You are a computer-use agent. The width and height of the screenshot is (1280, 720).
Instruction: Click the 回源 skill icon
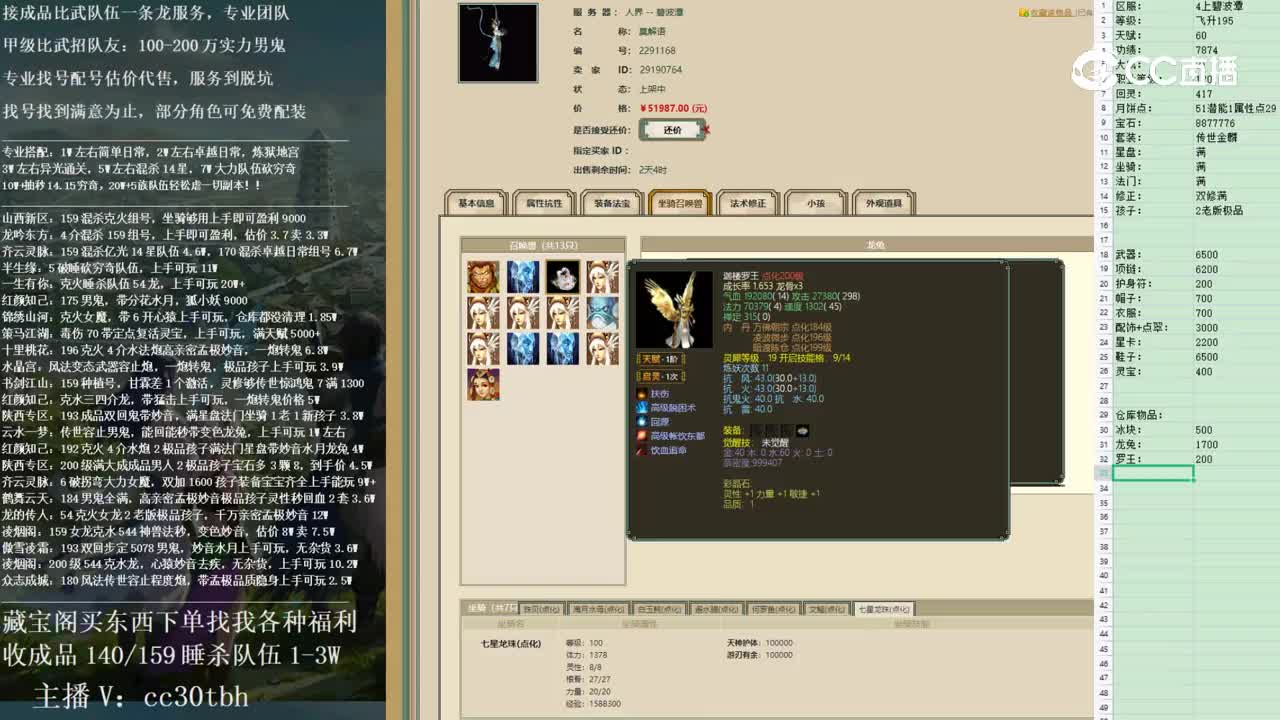(x=642, y=420)
